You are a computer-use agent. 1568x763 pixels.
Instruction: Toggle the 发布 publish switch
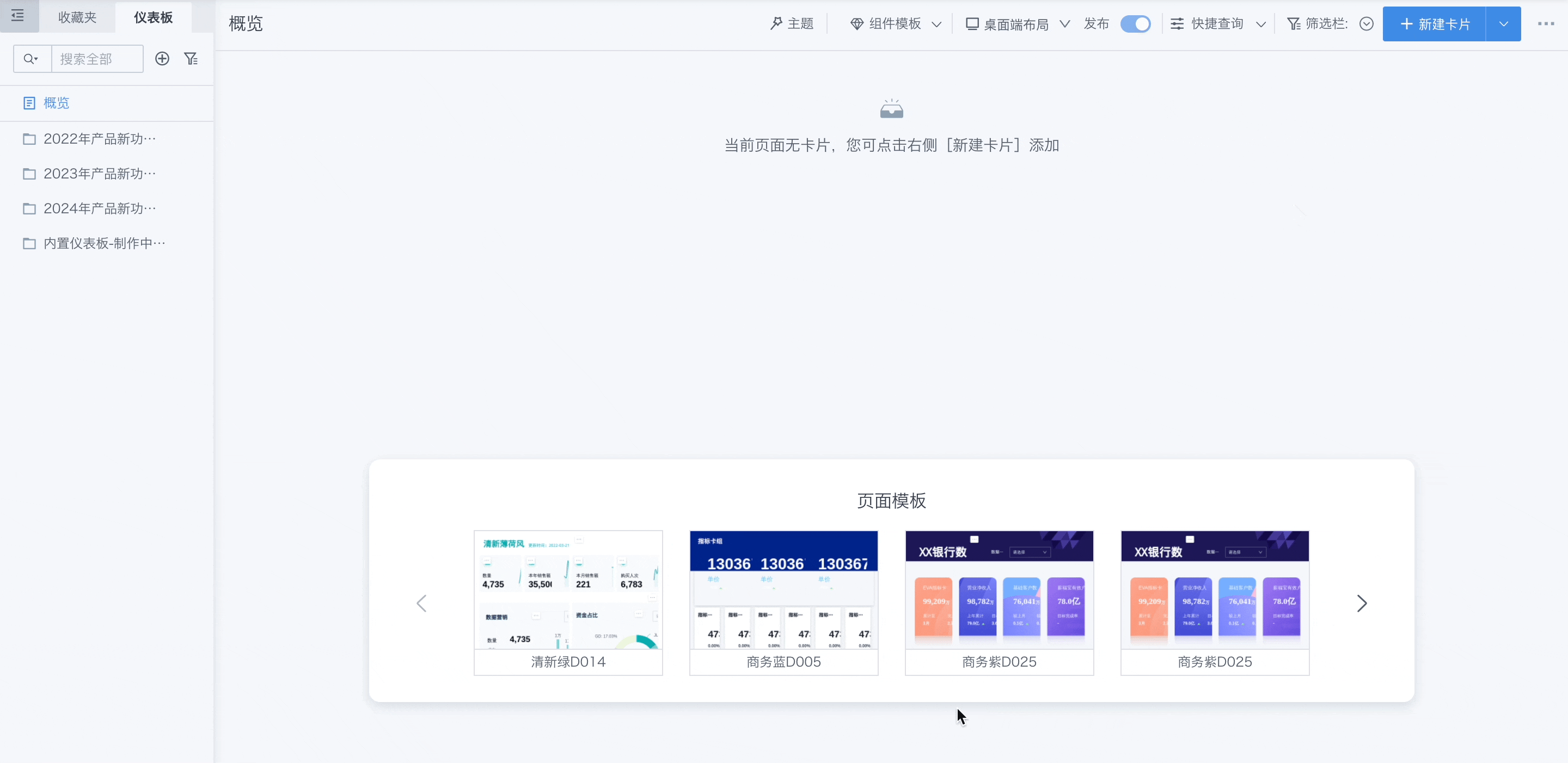click(1135, 24)
